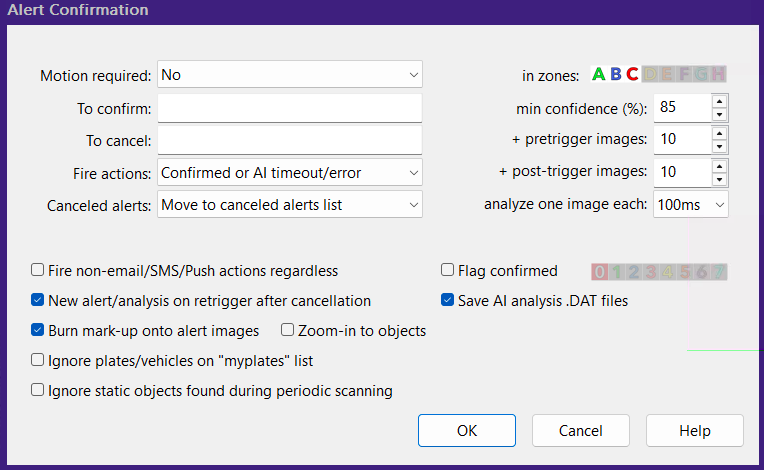Image resolution: width=764 pixels, height=470 pixels.
Task: Toggle zone B in zones selector
Action: pos(616,74)
